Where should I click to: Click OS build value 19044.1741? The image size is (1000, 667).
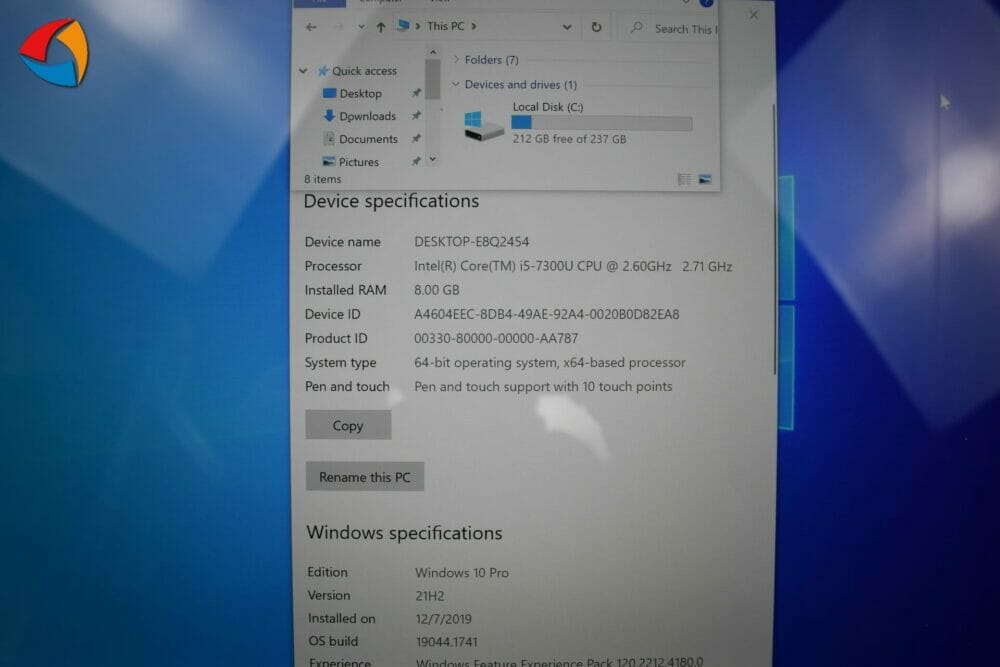[446, 642]
